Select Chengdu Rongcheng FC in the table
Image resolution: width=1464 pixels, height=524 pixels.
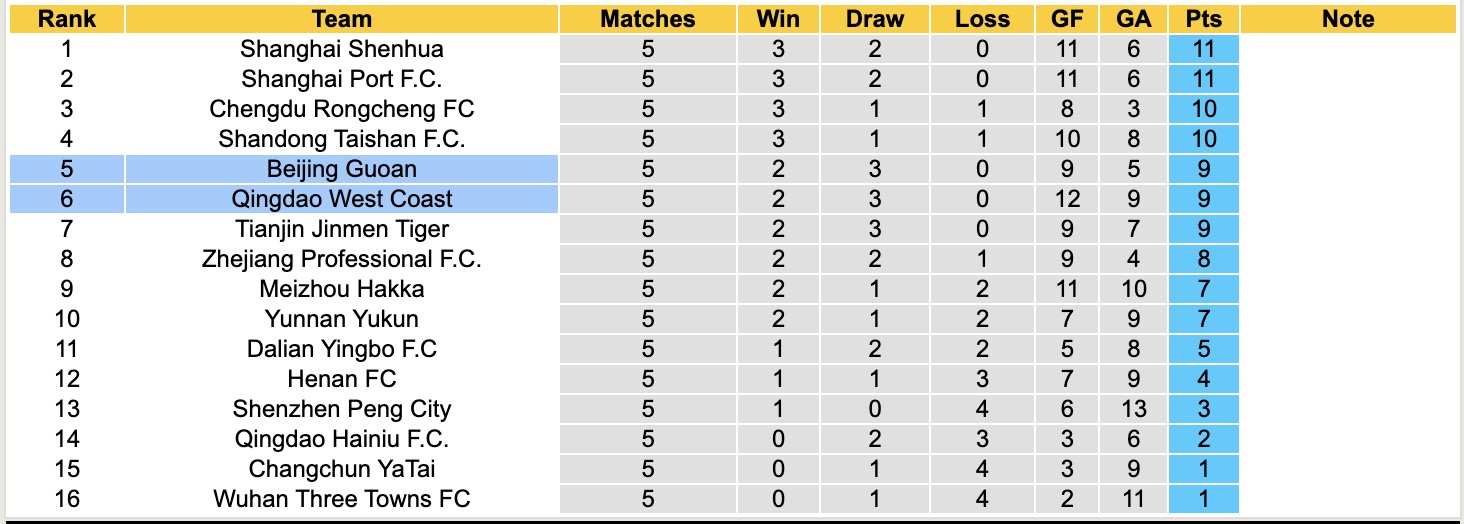[x=342, y=109]
